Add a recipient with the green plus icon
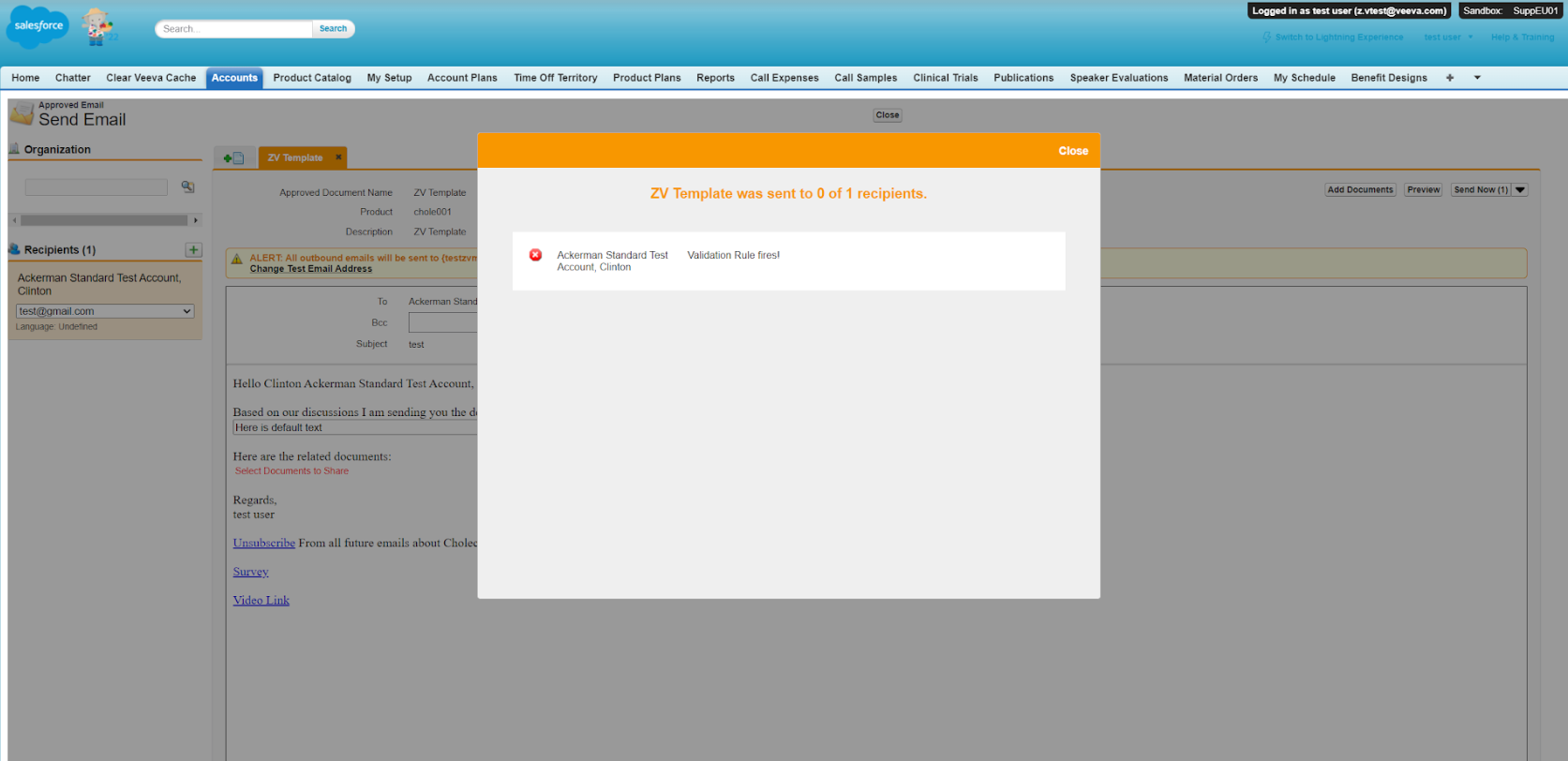This screenshot has width=1568, height=761. tap(193, 249)
